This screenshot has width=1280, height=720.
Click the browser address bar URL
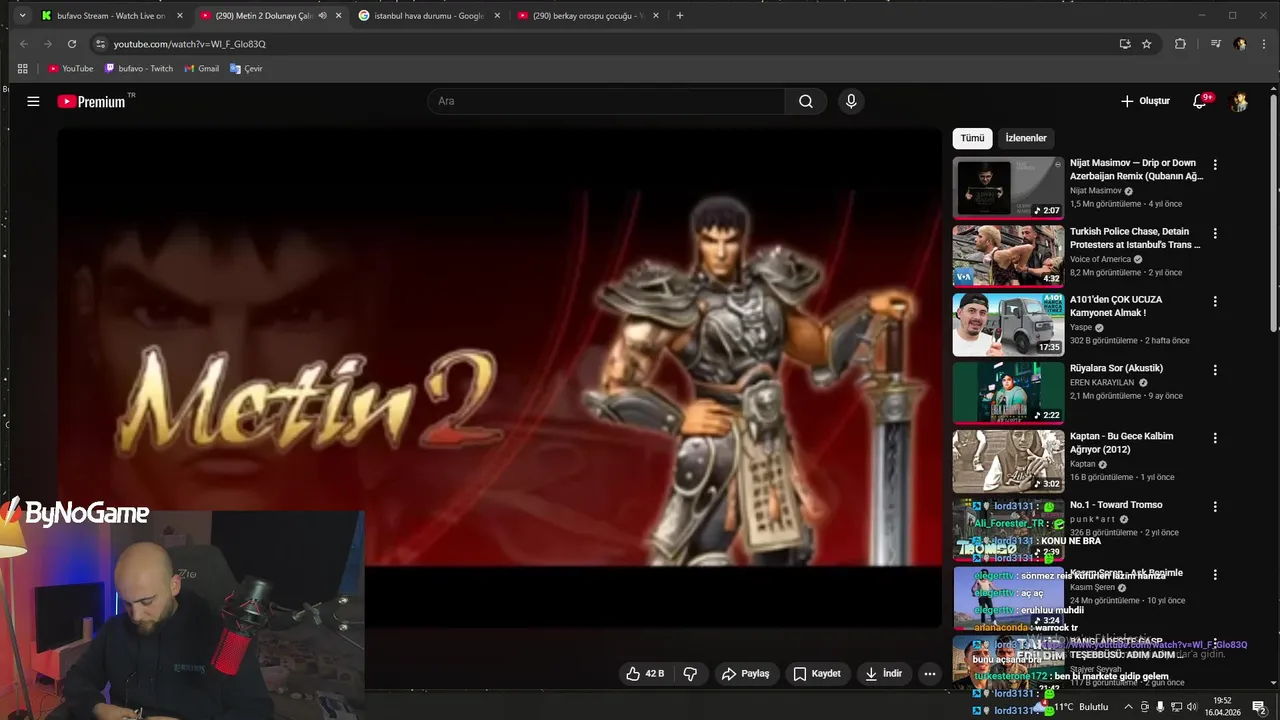(x=190, y=44)
